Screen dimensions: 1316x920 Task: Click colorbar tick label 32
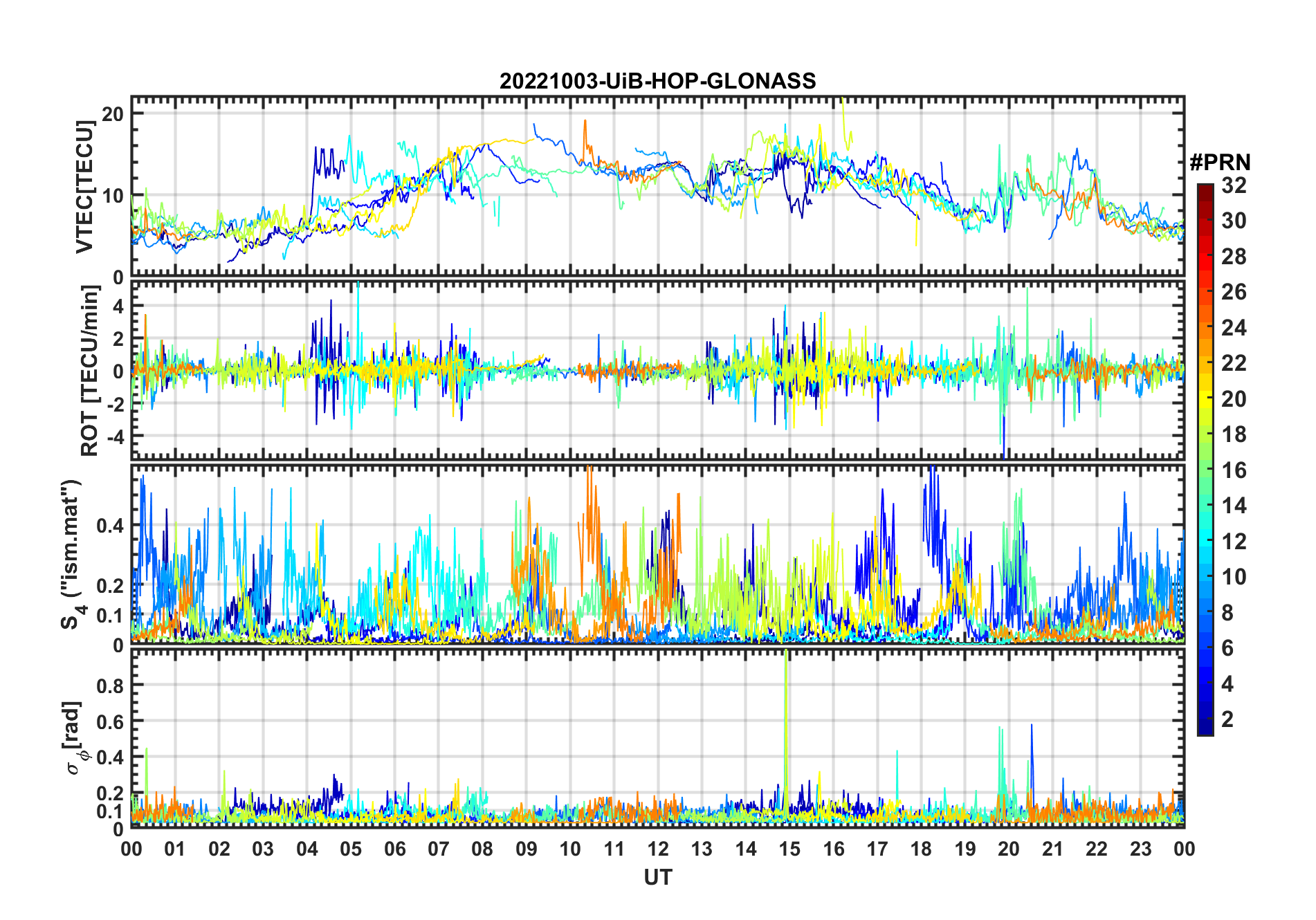coord(1234,185)
